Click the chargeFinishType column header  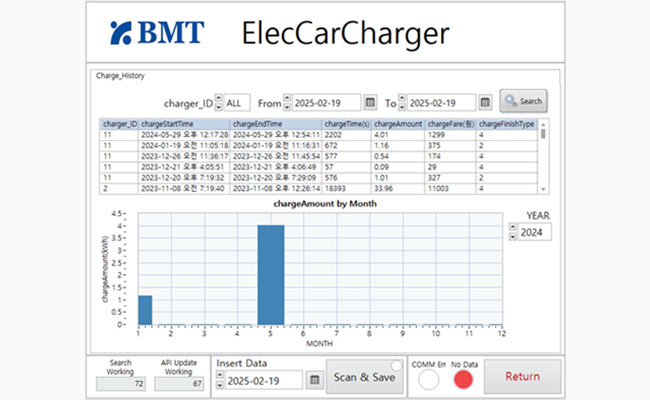[506, 124]
